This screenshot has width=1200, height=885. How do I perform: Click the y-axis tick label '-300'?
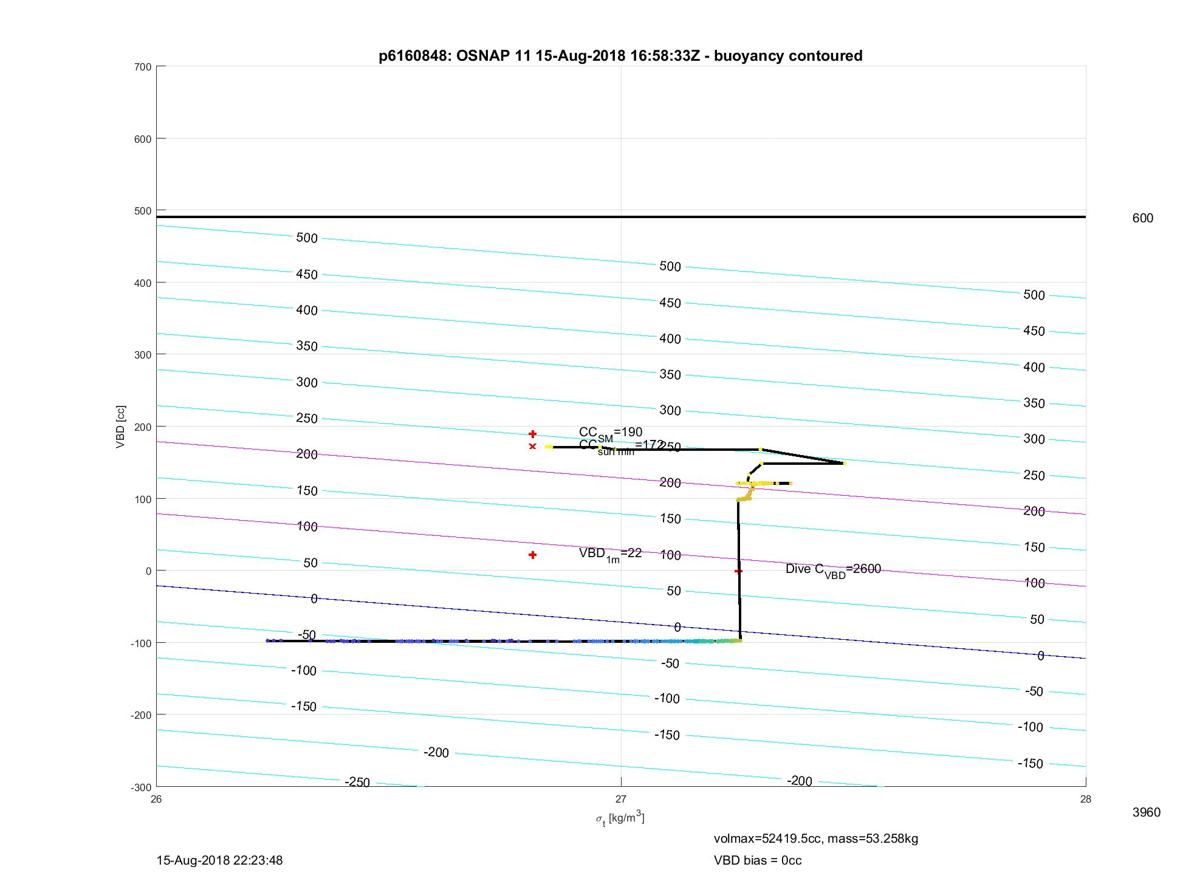[x=140, y=787]
